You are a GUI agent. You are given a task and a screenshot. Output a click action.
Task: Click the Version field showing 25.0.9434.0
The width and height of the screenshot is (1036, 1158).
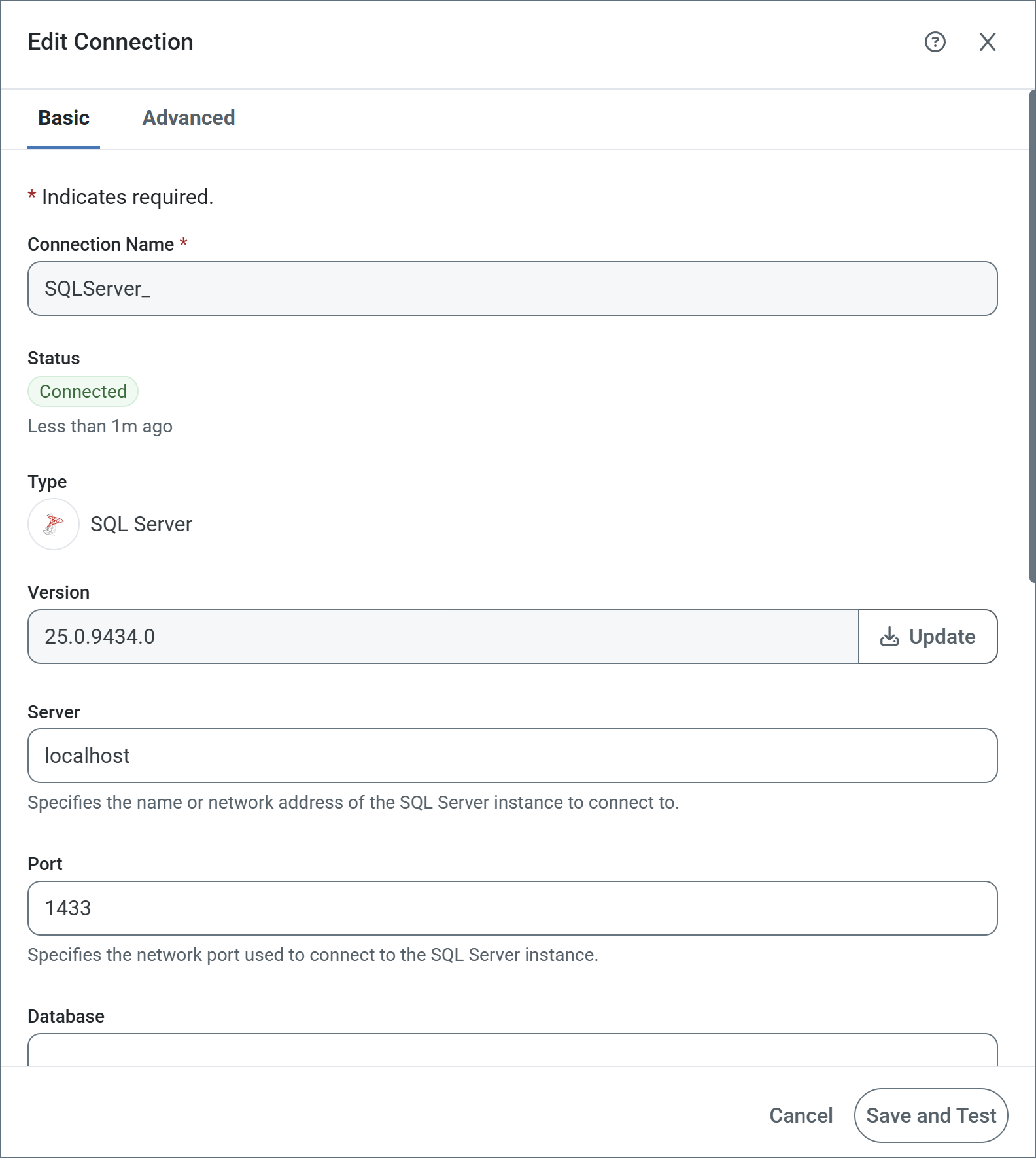coord(443,637)
